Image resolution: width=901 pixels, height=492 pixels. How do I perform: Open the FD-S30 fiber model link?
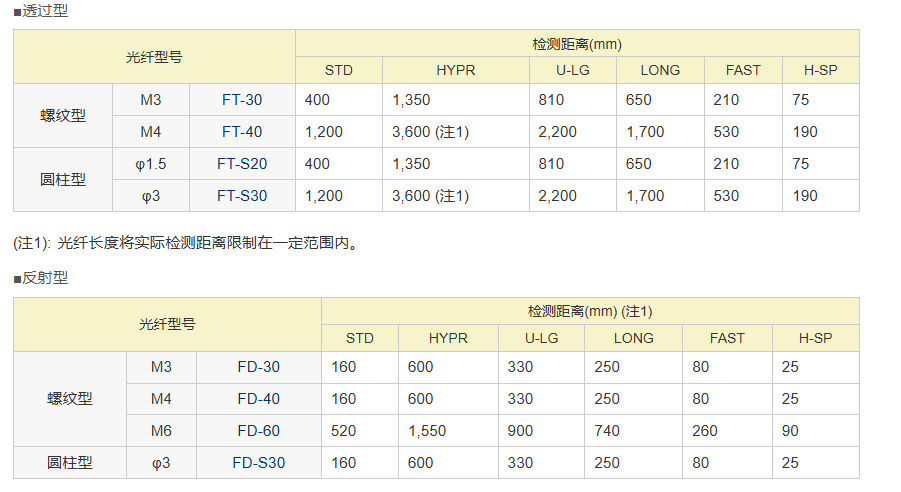pos(259,463)
